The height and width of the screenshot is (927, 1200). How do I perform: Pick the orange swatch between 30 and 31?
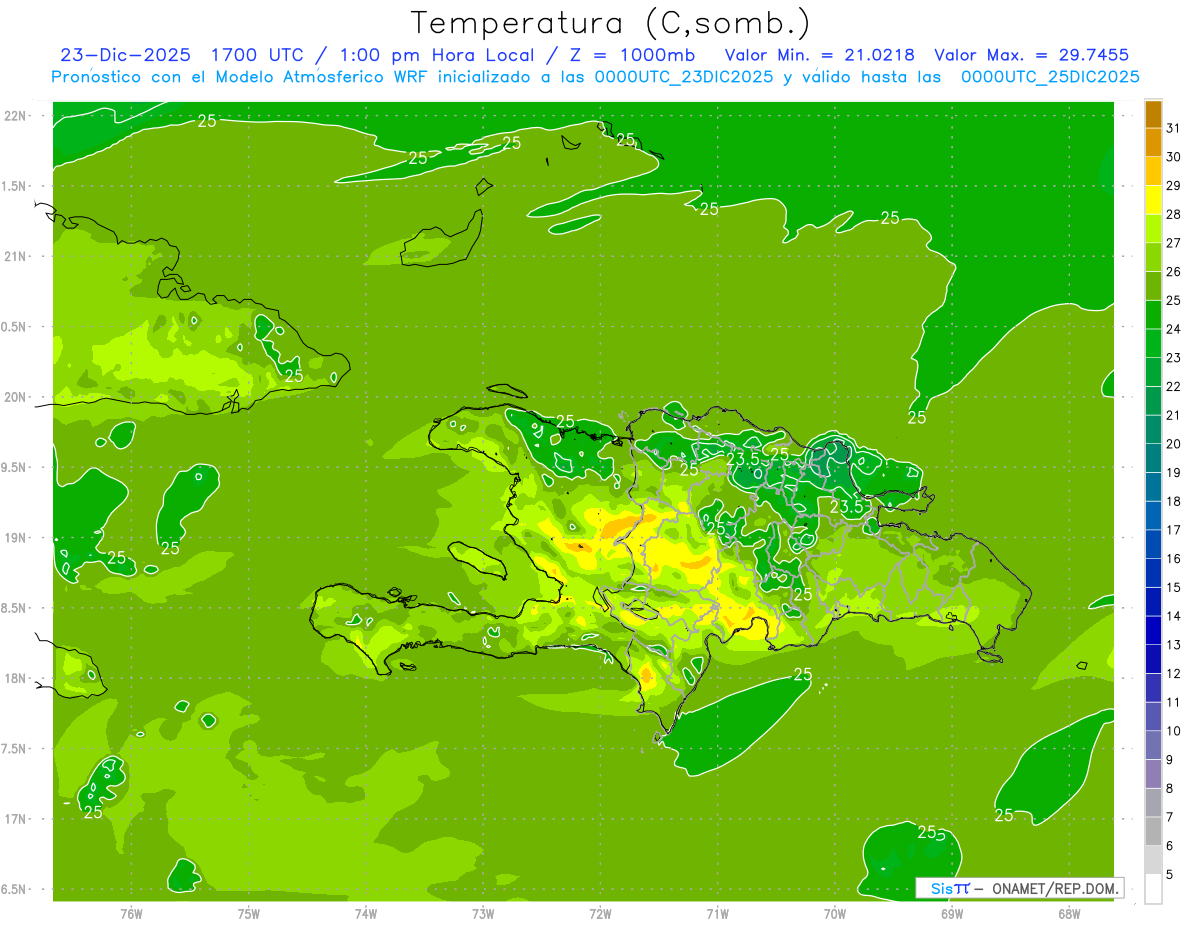click(x=1154, y=142)
